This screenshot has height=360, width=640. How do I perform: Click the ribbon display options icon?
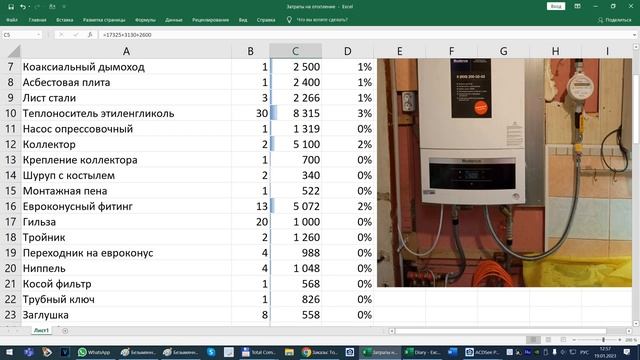(578, 7)
